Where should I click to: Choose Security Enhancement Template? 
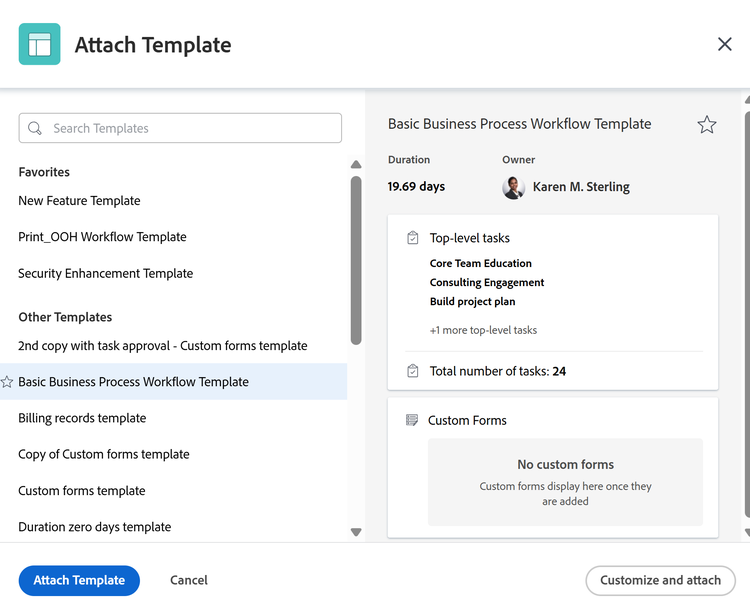(106, 273)
